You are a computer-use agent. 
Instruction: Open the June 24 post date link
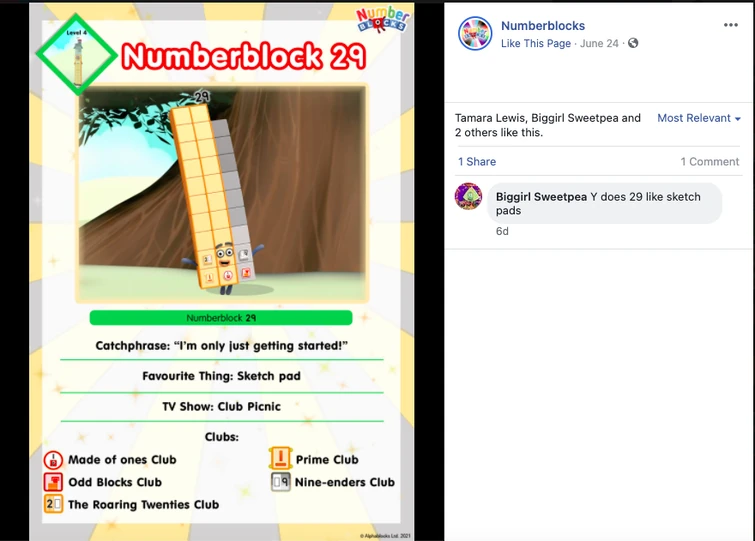pyautogui.click(x=599, y=43)
